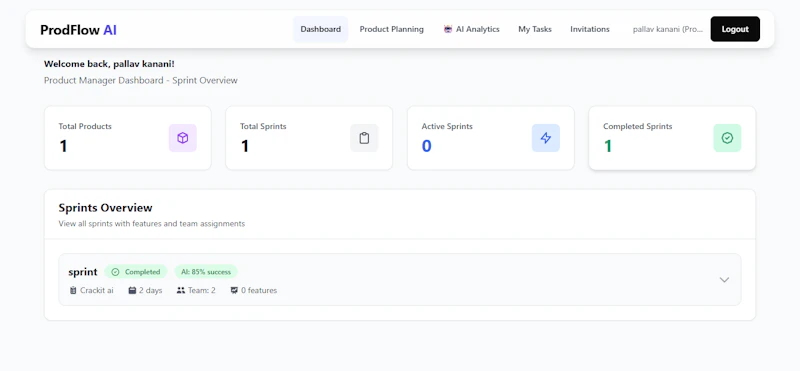Screen dimensions: 800x371
Task: Open the Dashboard nav tab
Action: point(320,29)
